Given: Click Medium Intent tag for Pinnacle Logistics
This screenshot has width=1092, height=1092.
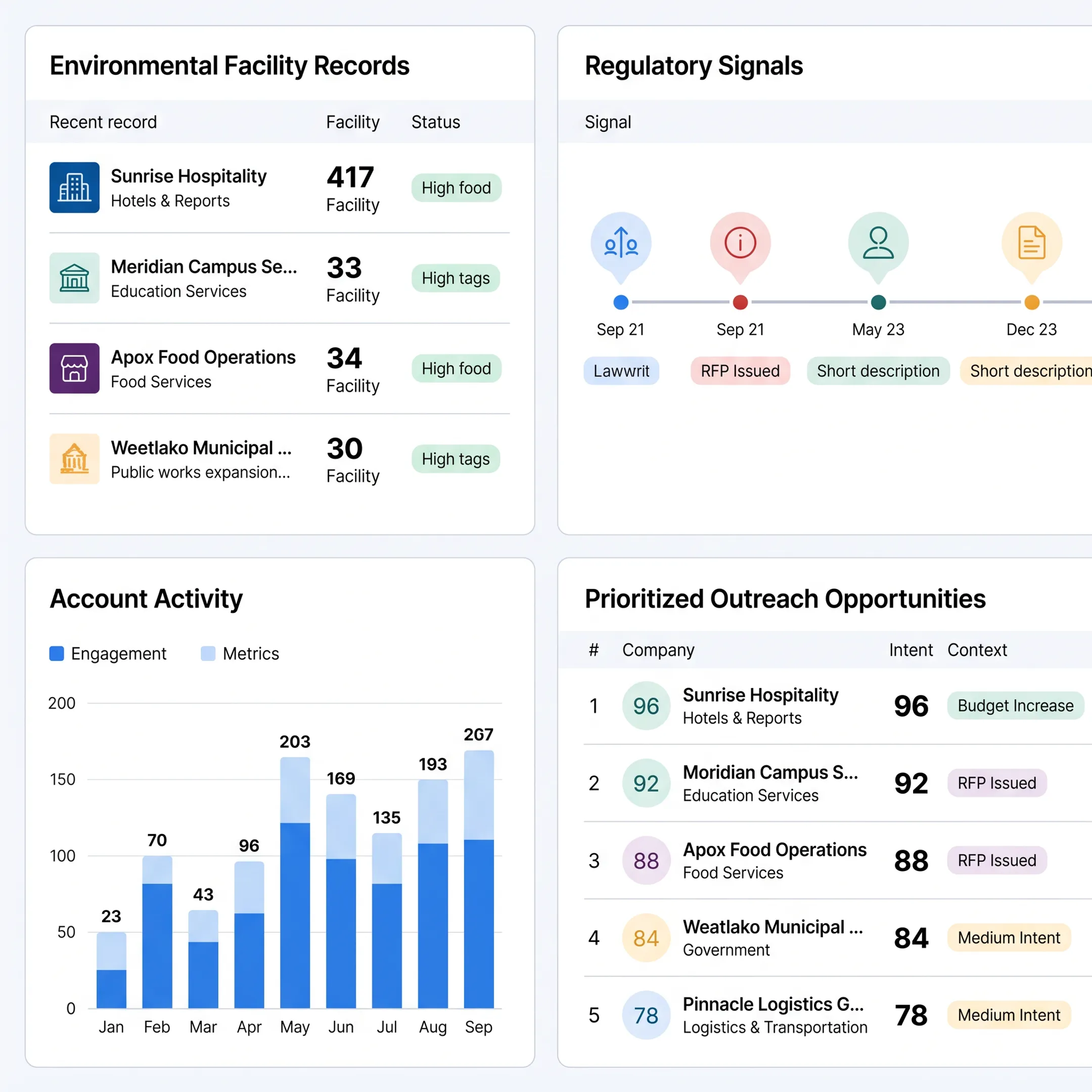Looking at the screenshot, I should (1009, 1015).
